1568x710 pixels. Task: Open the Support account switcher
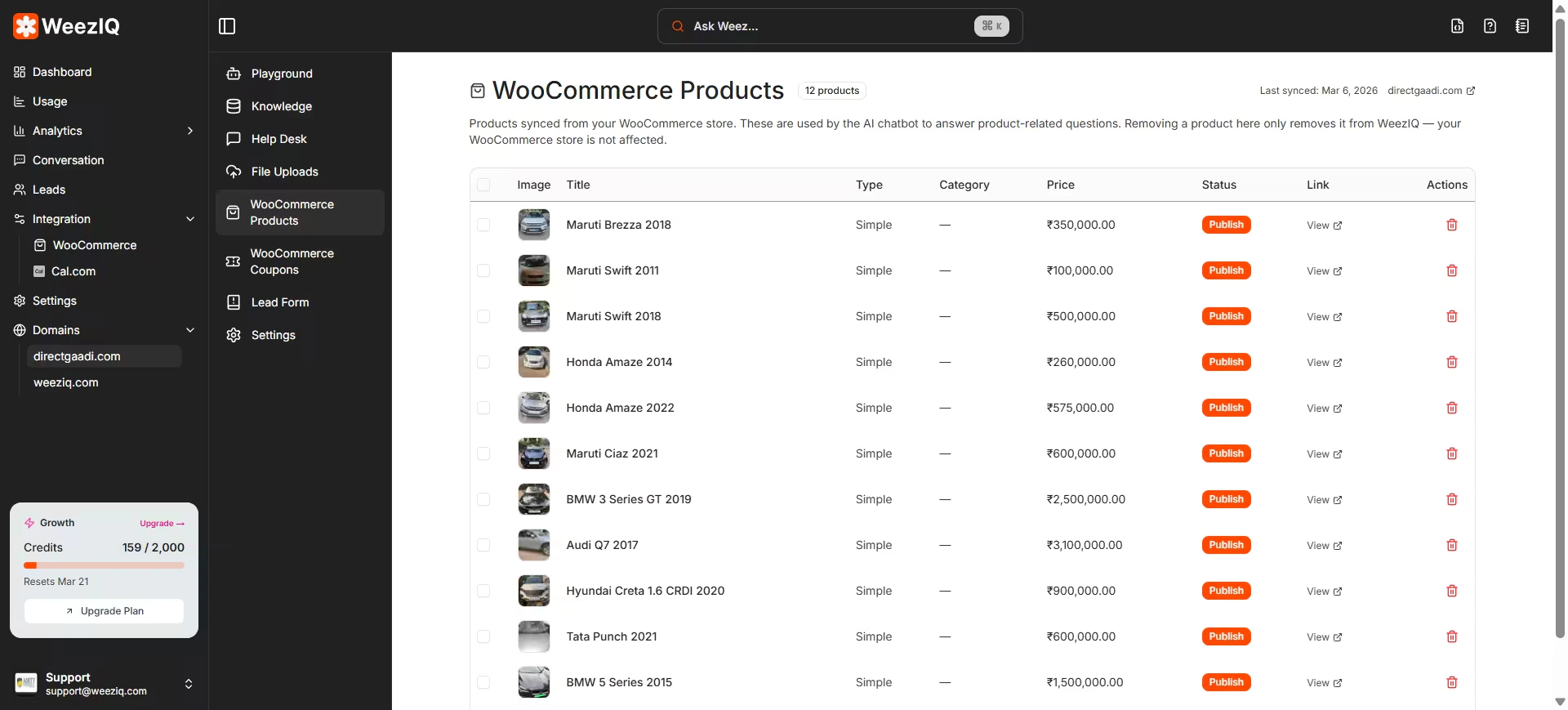[x=104, y=684]
